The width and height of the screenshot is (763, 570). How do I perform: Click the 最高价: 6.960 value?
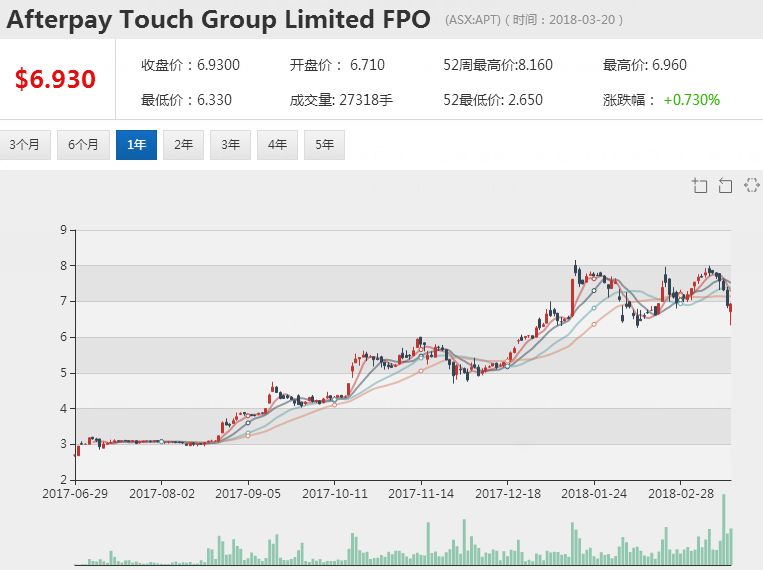645,65
